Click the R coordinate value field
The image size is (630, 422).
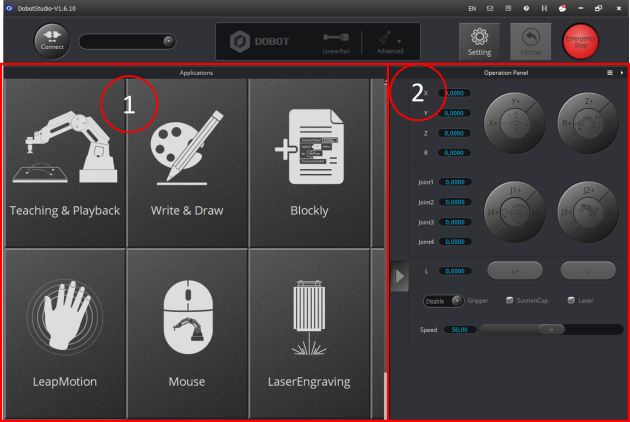(454, 153)
